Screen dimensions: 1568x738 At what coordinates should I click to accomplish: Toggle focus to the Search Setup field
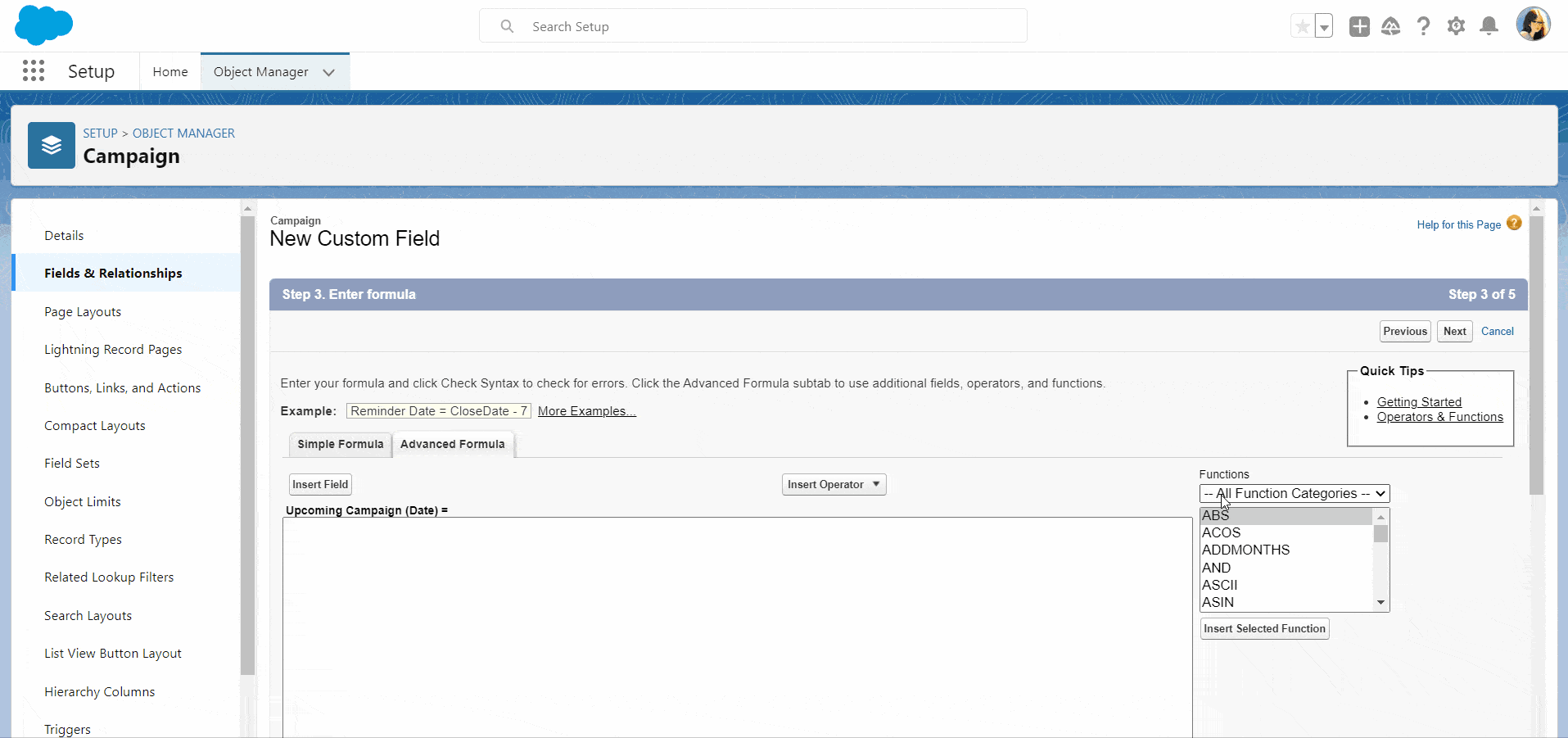(x=753, y=25)
